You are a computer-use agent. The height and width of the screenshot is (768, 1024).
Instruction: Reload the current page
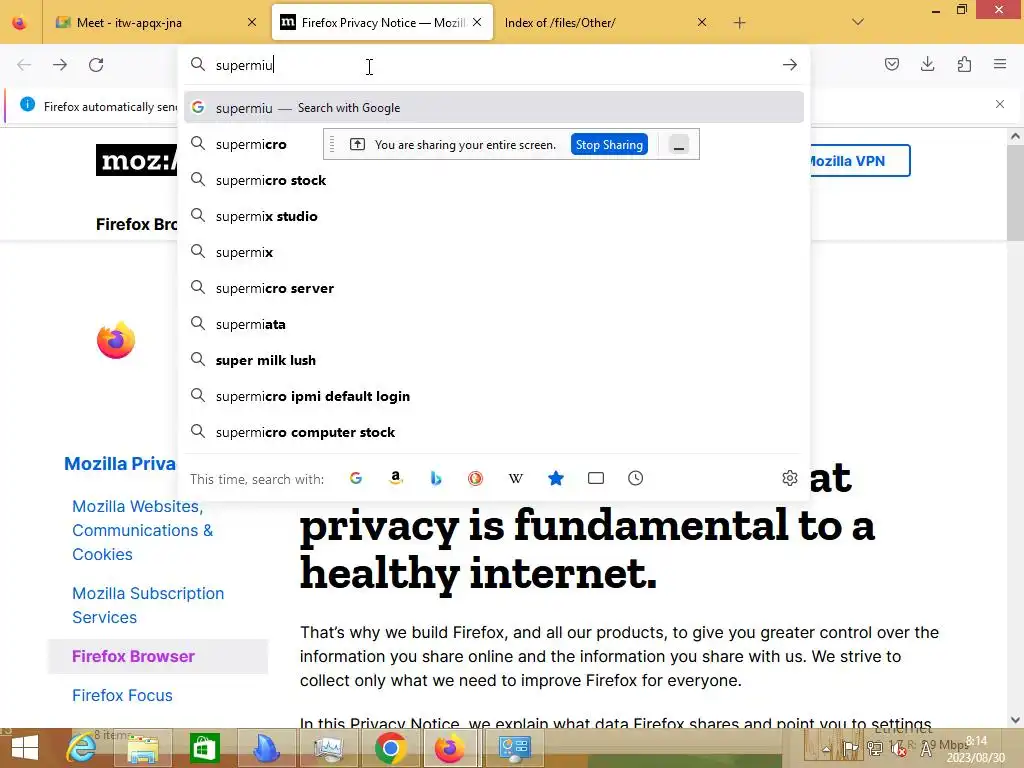click(x=96, y=65)
